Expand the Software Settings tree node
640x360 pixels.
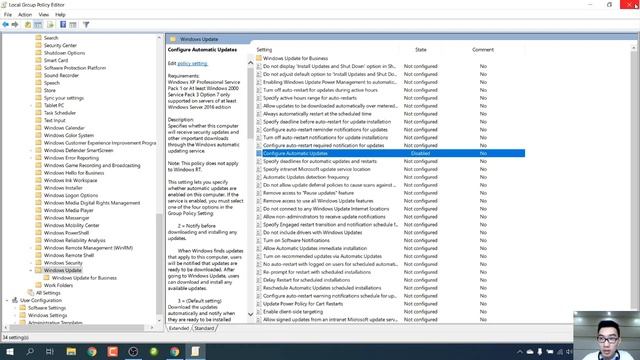pos(15,308)
